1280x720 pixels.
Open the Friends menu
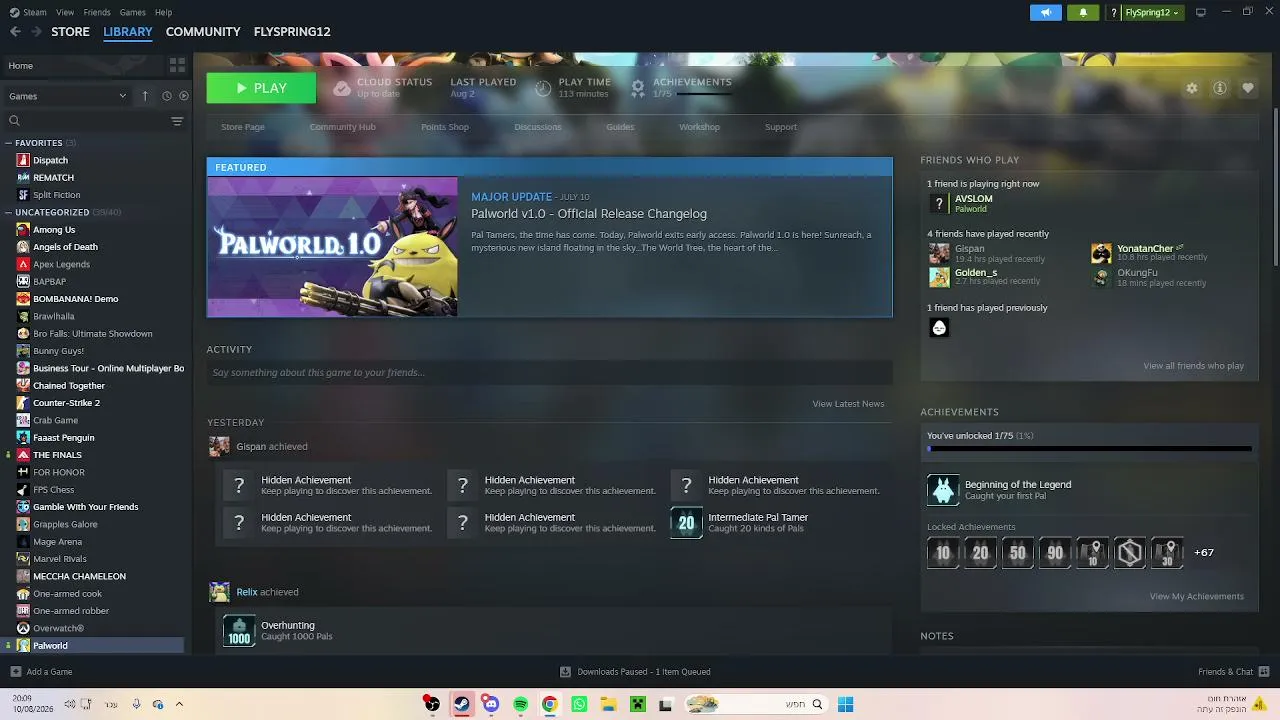[x=97, y=12]
